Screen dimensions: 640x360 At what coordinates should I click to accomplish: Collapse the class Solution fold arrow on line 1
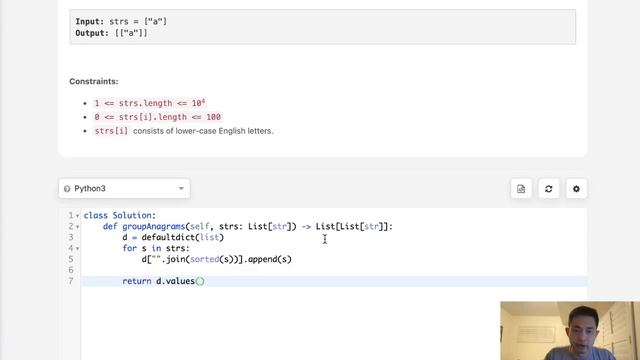click(x=78, y=216)
